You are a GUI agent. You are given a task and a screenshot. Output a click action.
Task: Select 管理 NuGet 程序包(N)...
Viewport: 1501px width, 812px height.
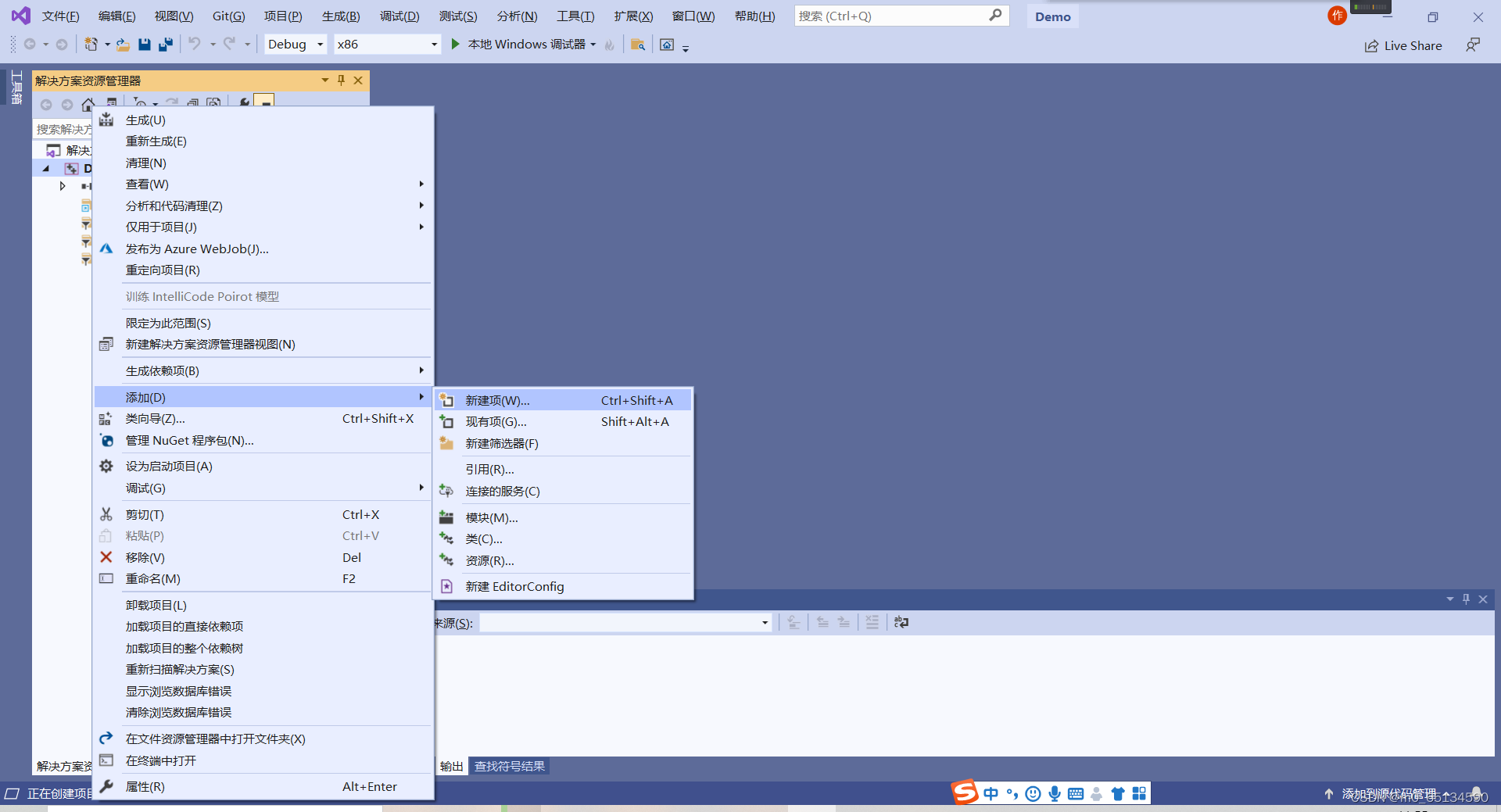263,440
